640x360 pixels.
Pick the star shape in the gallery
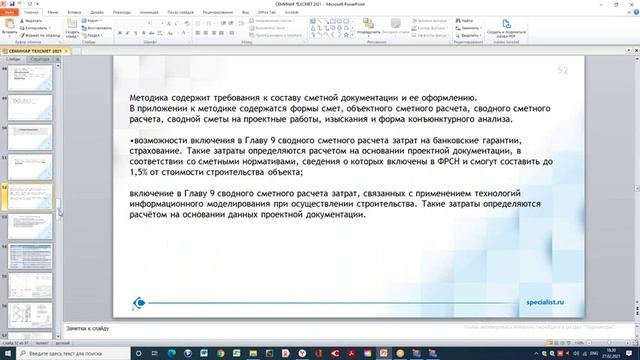(346, 35)
